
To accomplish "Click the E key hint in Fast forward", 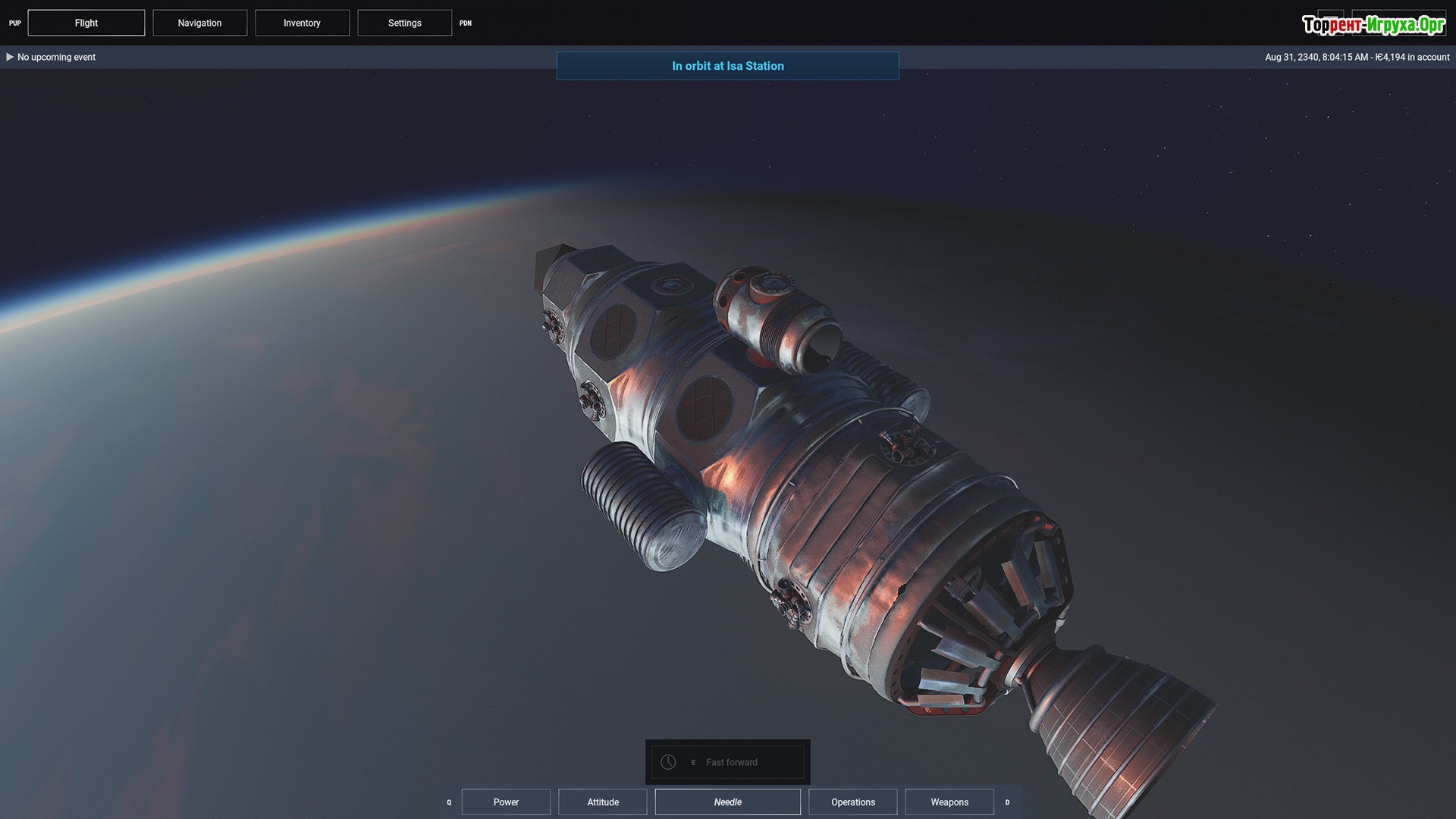I will [693, 762].
